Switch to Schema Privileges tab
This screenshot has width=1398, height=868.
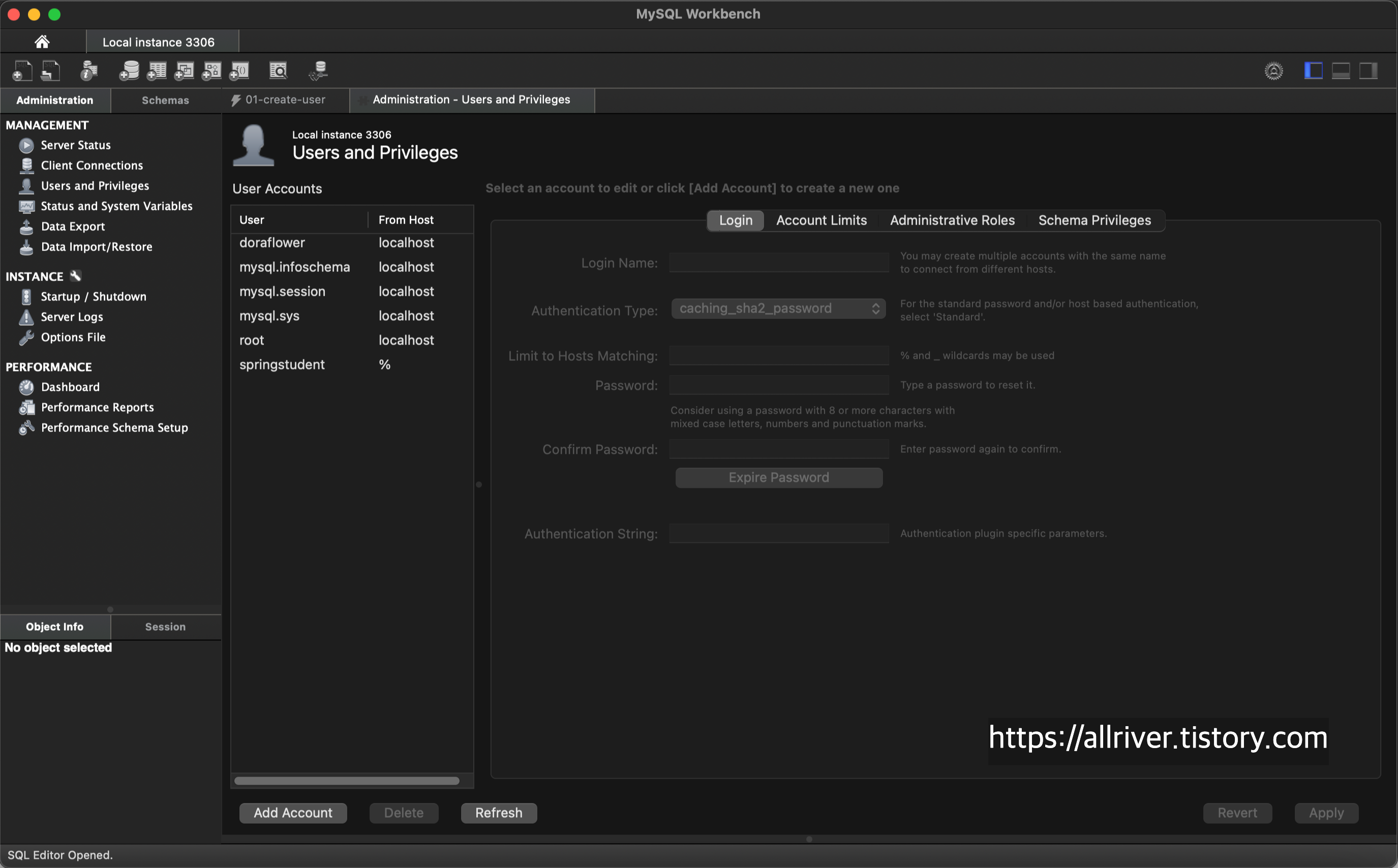[1095, 221]
